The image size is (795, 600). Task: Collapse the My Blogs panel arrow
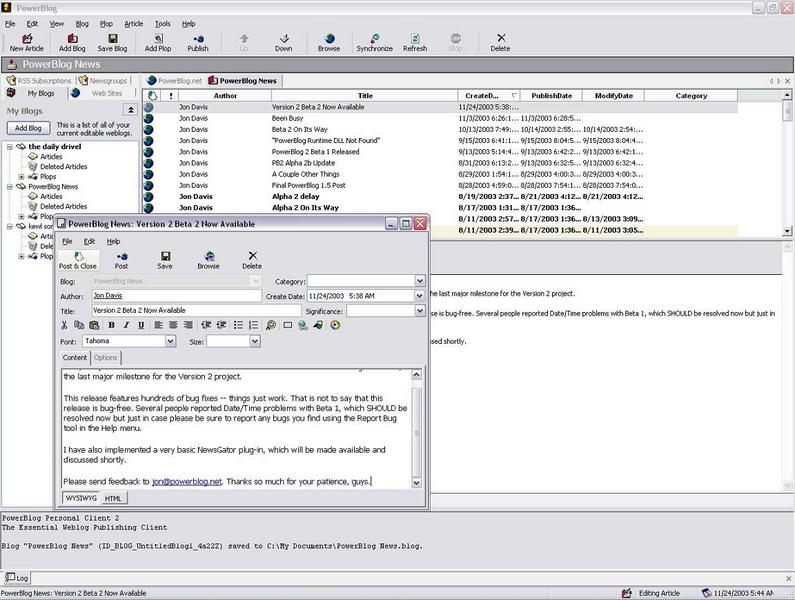(x=130, y=110)
